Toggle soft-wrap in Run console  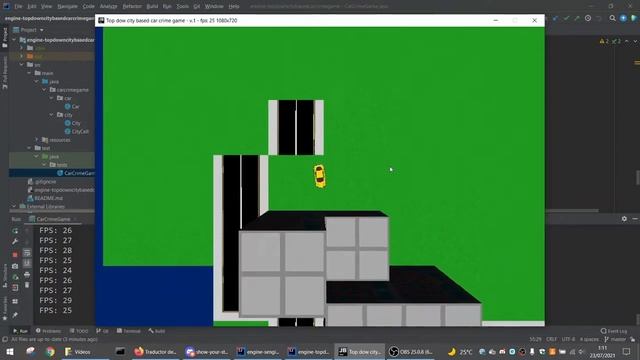27,253
